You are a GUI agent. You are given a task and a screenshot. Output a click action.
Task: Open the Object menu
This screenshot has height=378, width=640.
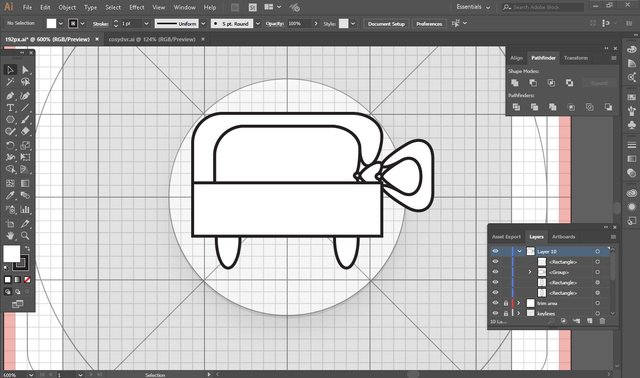pos(67,7)
